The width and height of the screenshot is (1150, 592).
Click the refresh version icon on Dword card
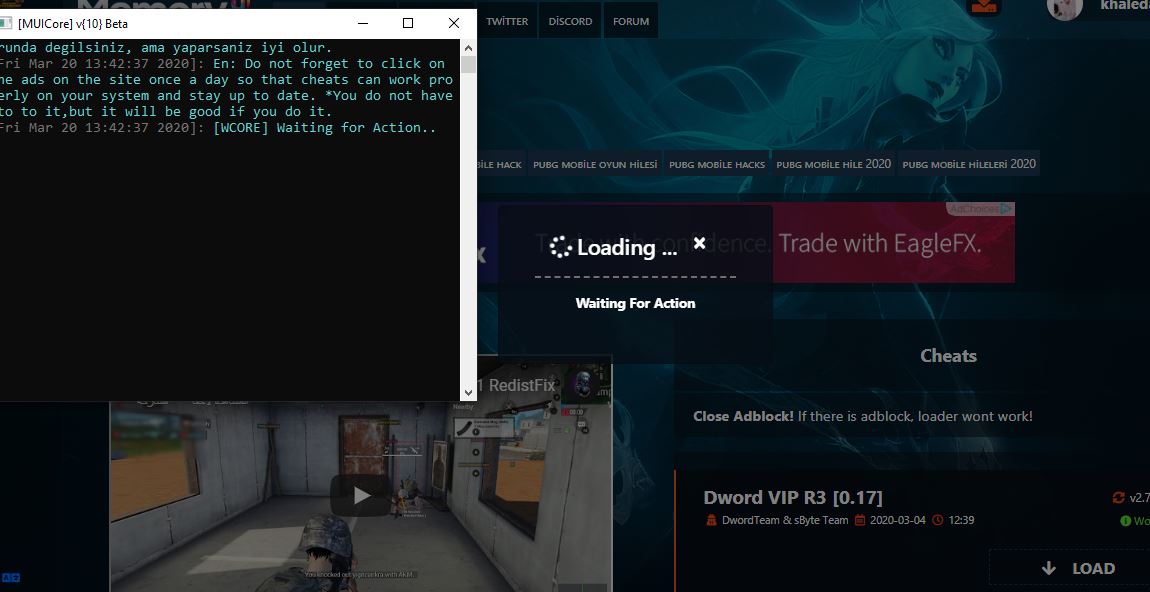click(x=1118, y=497)
